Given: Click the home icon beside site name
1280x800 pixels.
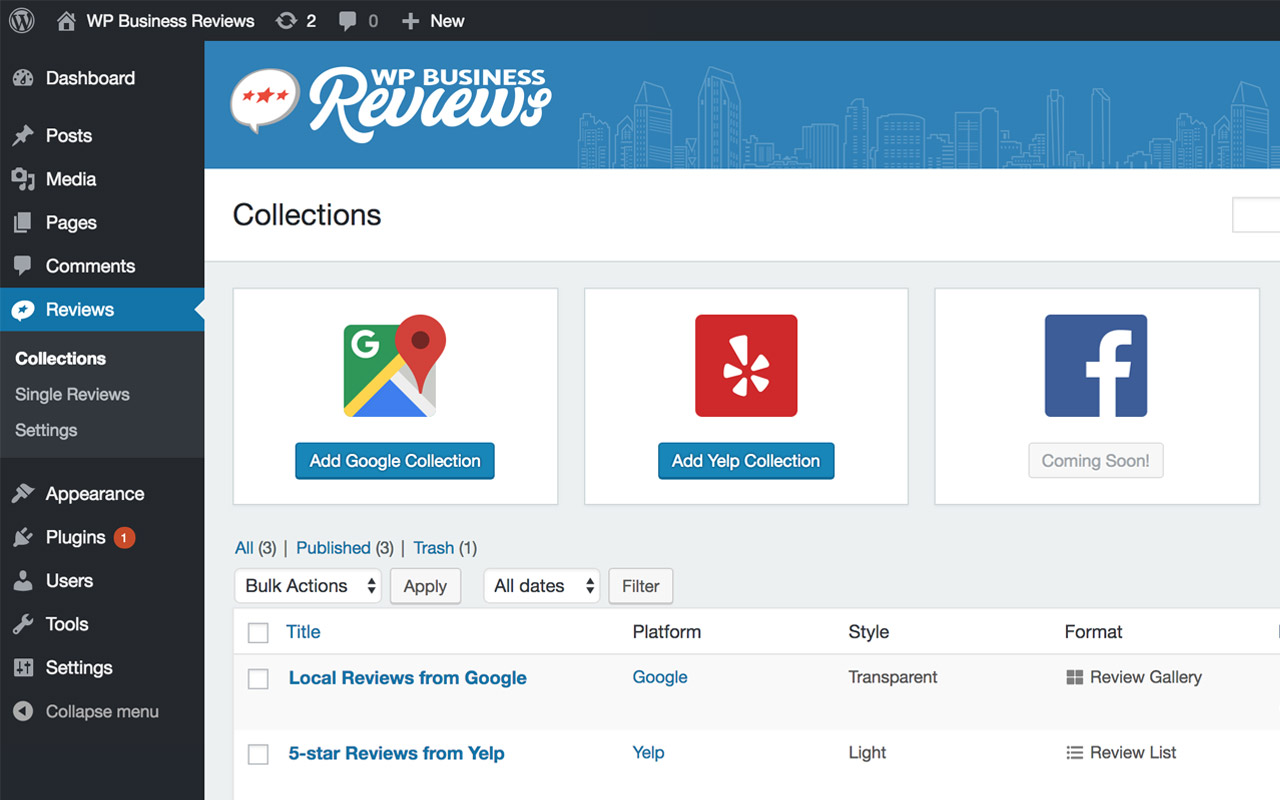Looking at the screenshot, I should 66,20.
